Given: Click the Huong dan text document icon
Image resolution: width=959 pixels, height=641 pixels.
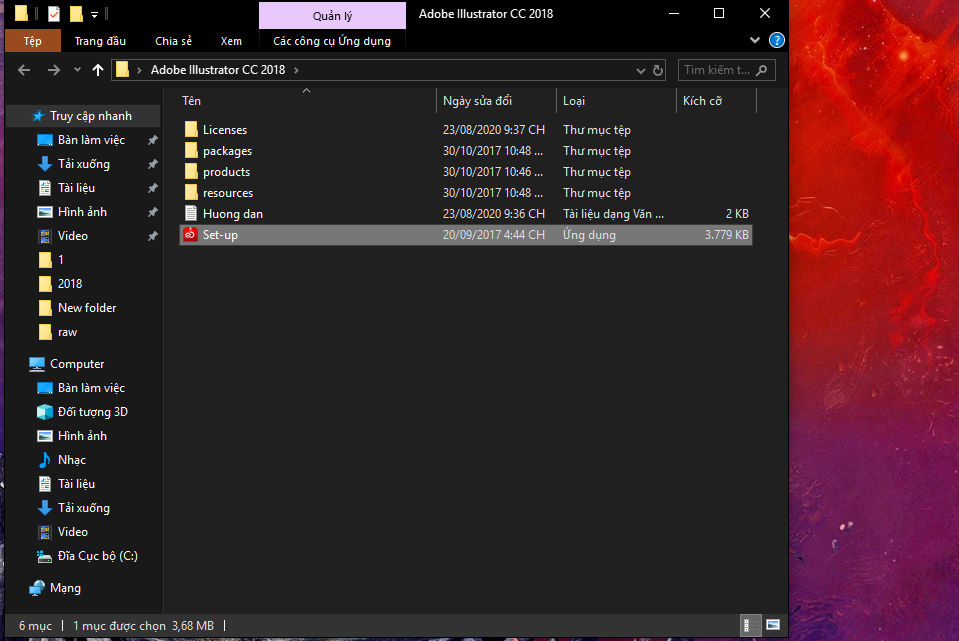Looking at the screenshot, I should pos(192,214).
